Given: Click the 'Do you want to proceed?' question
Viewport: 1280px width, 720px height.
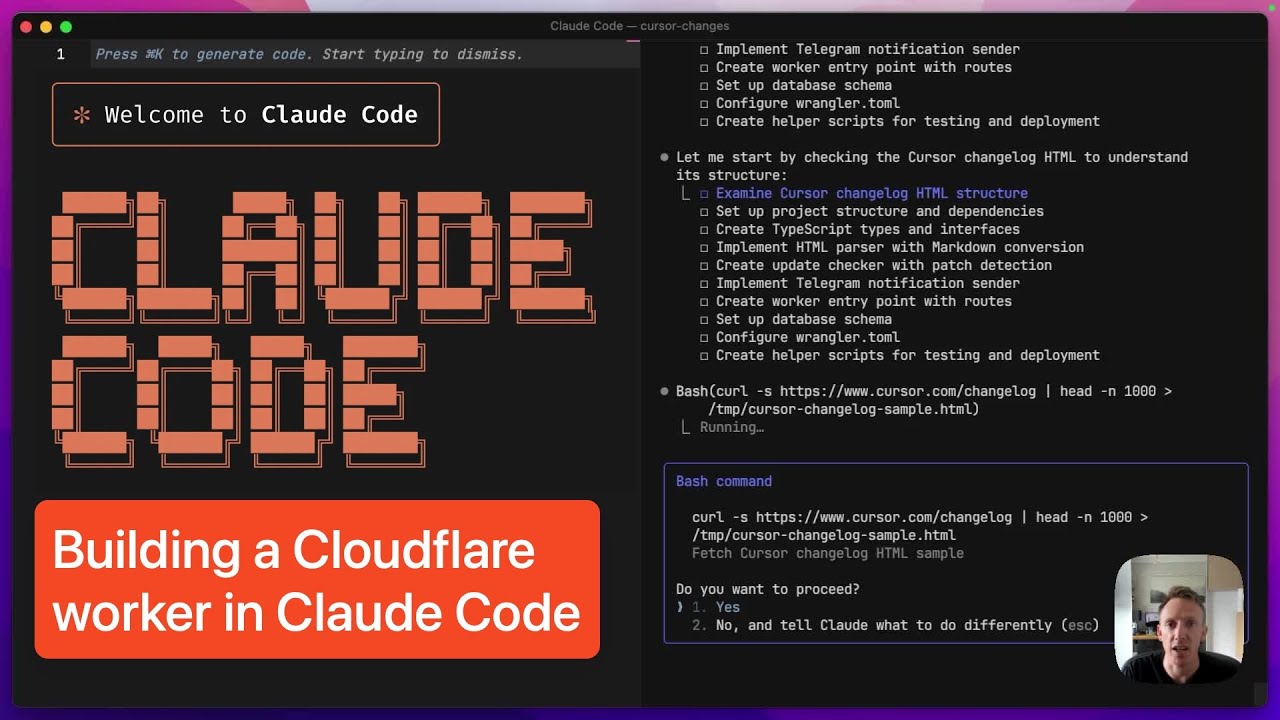Looking at the screenshot, I should coord(768,589).
